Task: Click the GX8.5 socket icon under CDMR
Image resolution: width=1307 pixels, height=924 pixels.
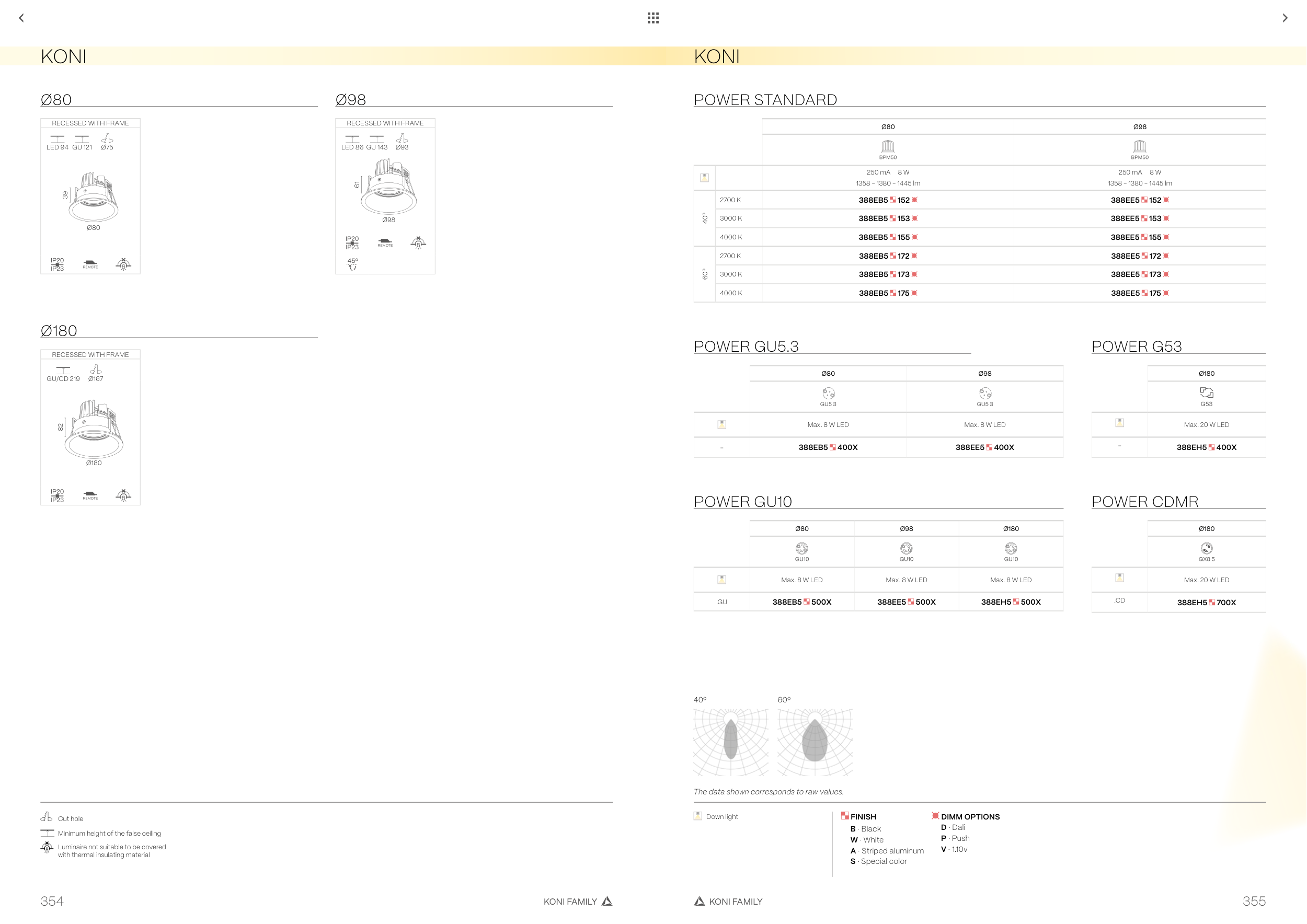Action: [x=1206, y=548]
